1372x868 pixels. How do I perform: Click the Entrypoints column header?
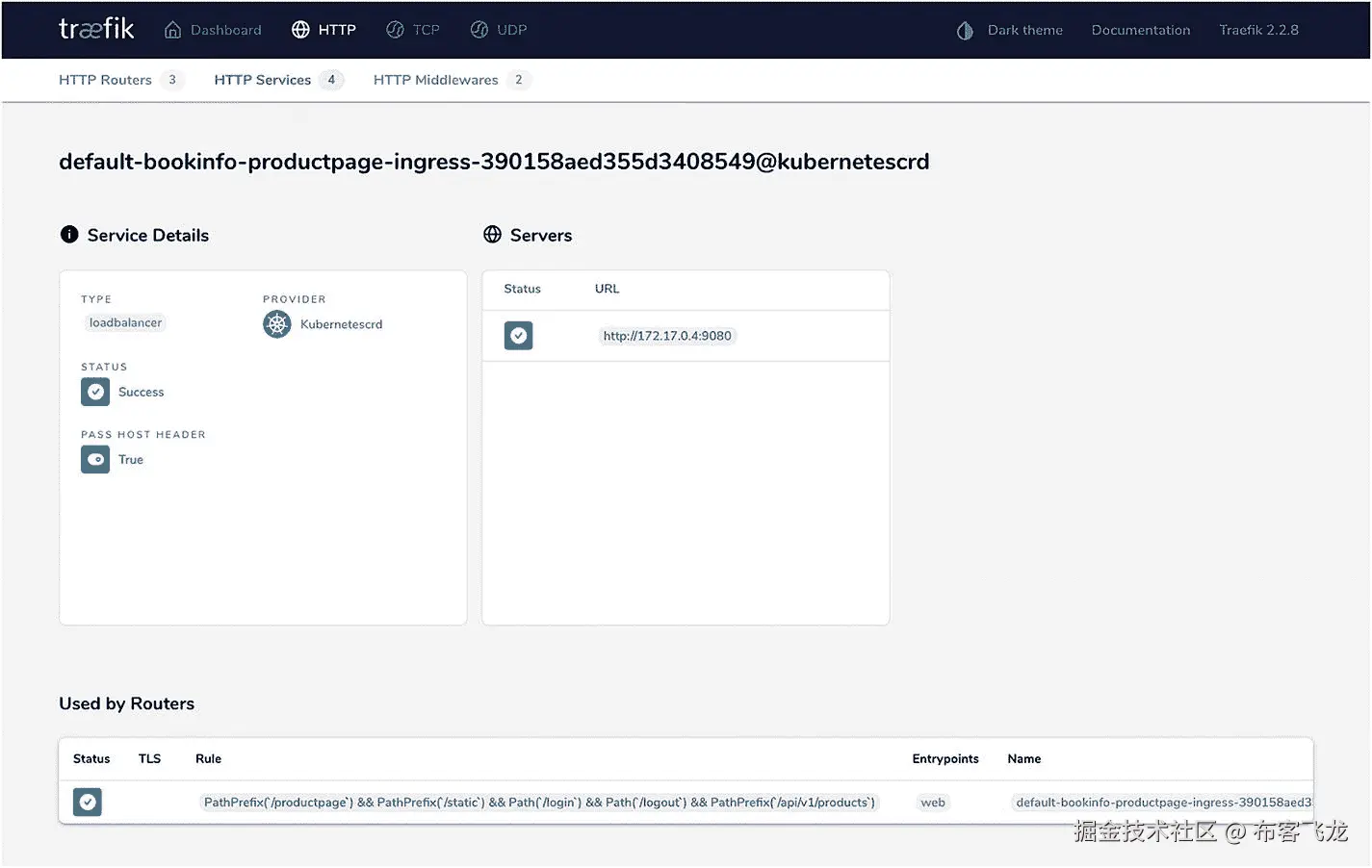945,758
